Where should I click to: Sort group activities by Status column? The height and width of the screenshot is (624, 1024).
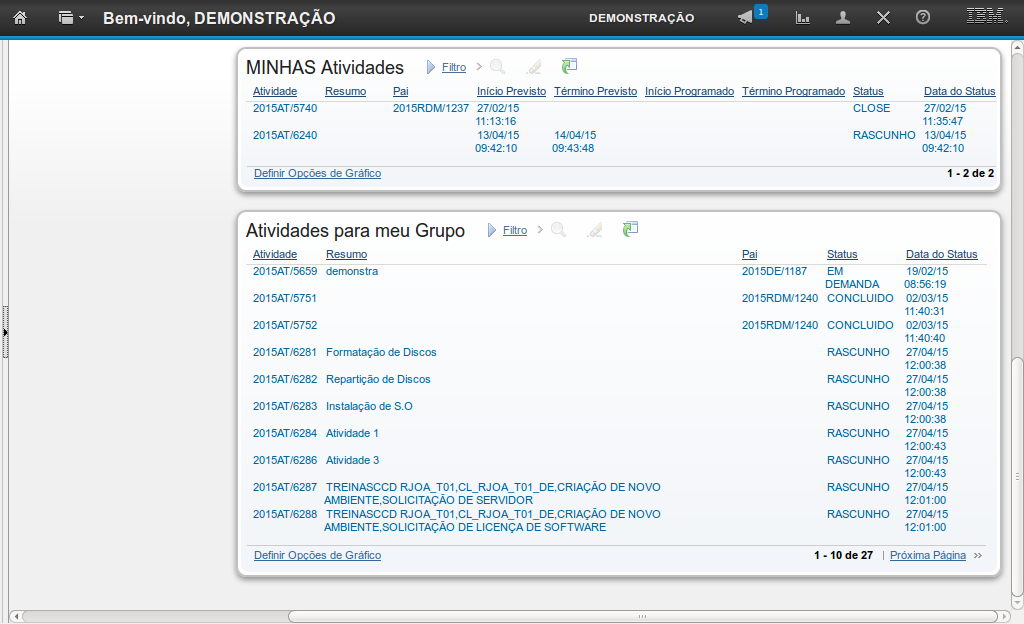[x=842, y=254]
